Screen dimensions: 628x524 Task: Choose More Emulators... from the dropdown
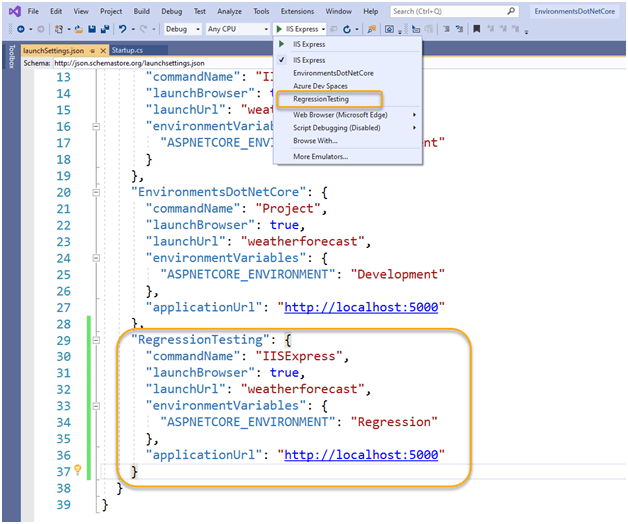(320, 157)
